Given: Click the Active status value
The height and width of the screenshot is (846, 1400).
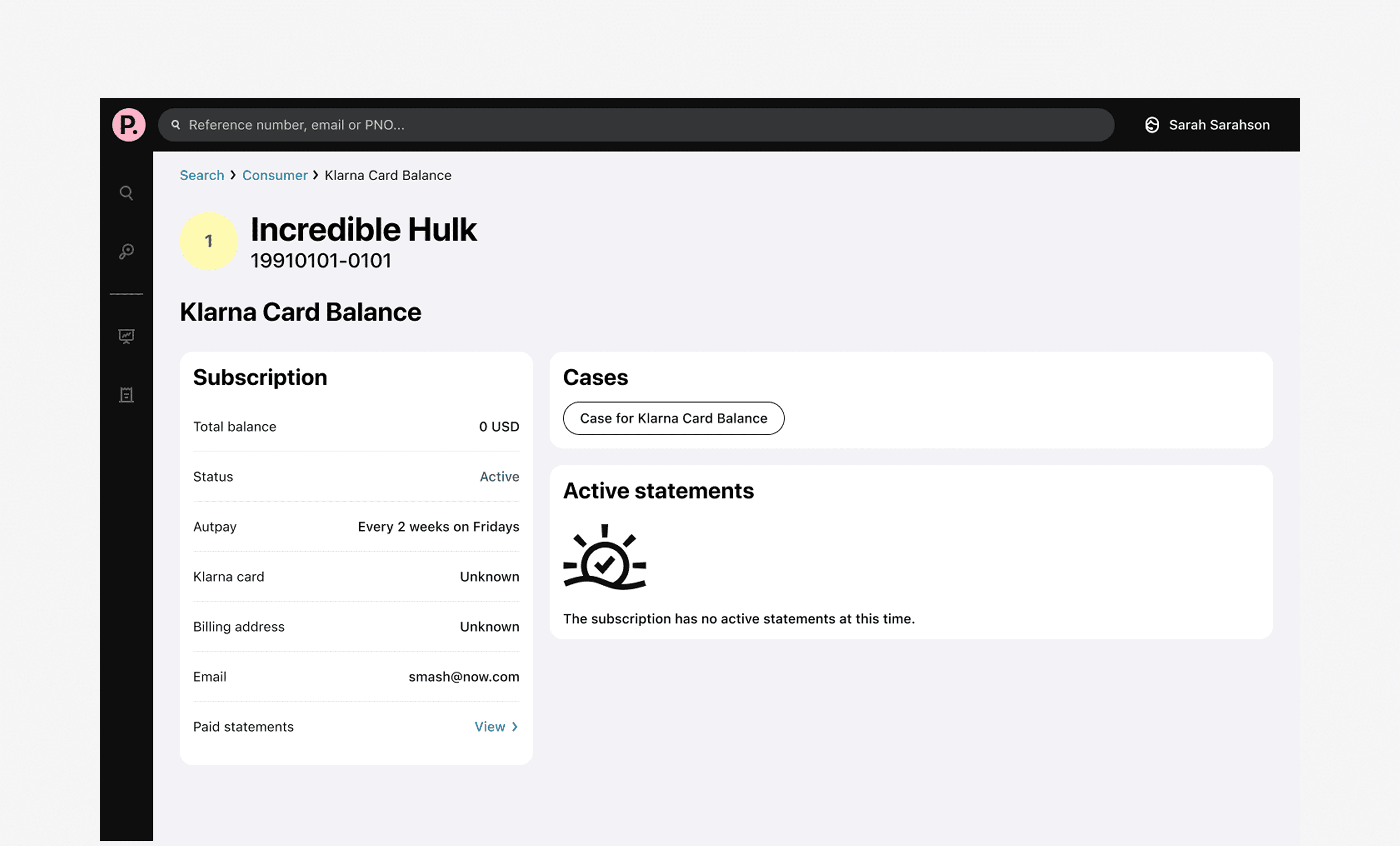Looking at the screenshot, I should [x=499, y=476].
